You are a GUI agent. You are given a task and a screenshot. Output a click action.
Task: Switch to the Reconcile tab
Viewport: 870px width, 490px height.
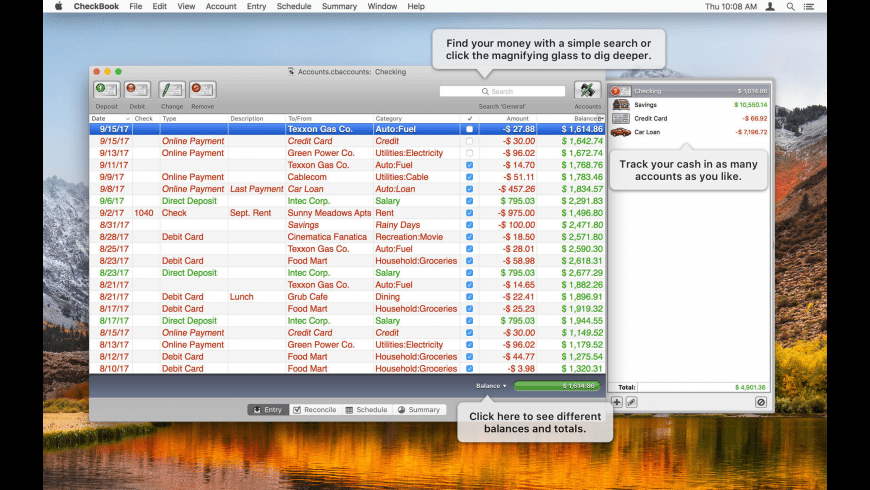[x=315, y=410]
